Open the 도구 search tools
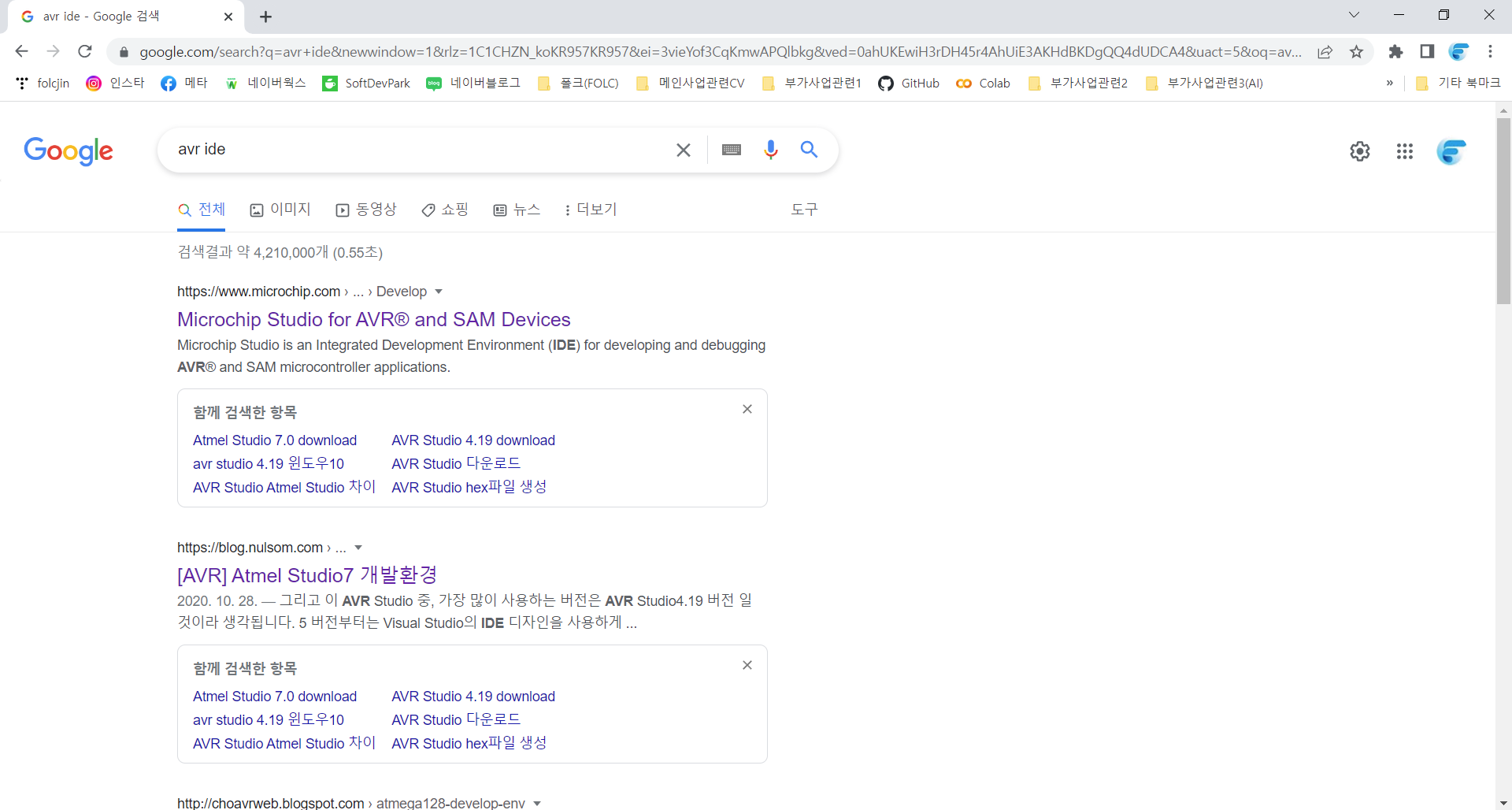Screen dimensions: 1512x810 (x=804, y=210)
